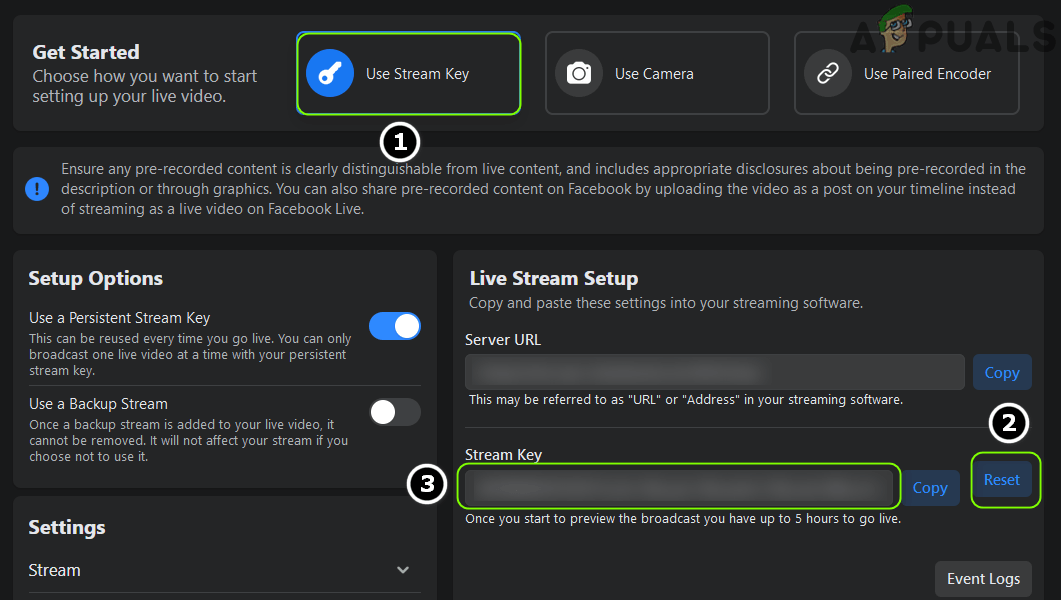Click the blue info icon in the notice banner
The height and width of the screenshot is (600, 1061).
pos(37,188)
